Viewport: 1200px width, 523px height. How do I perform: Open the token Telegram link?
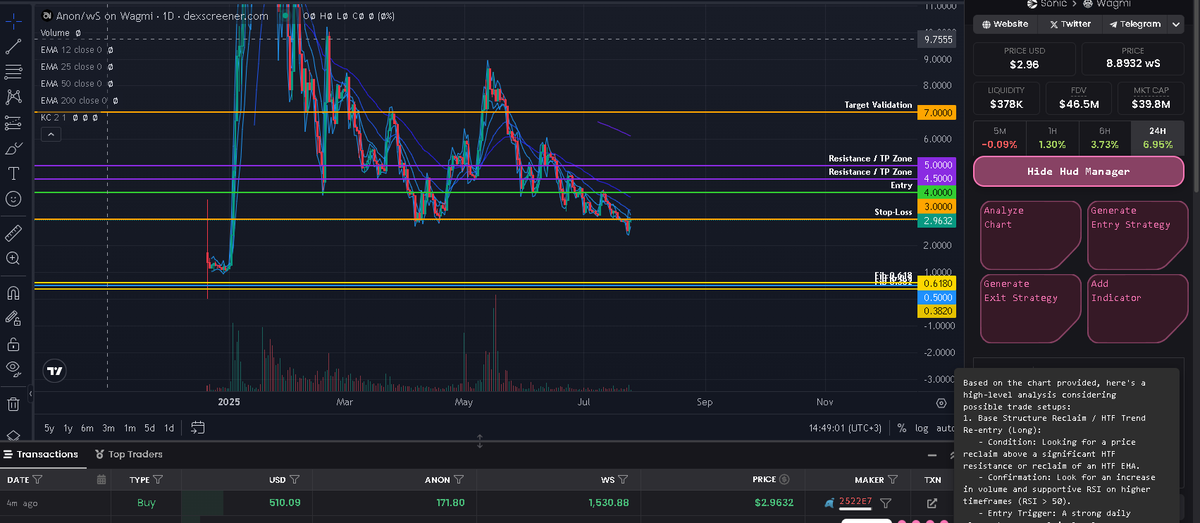[x=1133, y=24]
